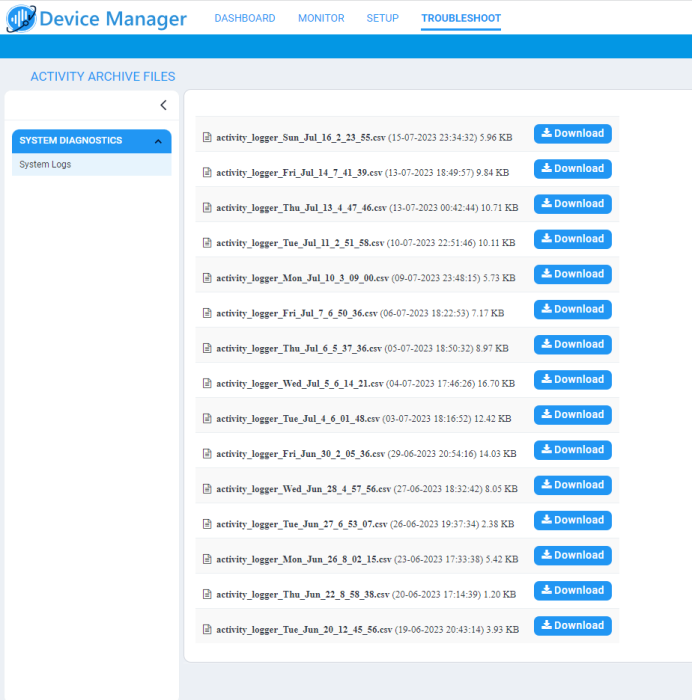Switch to the Dashboard tab
The width and height of the screenshot is (692, 700).
coord(244,18)
